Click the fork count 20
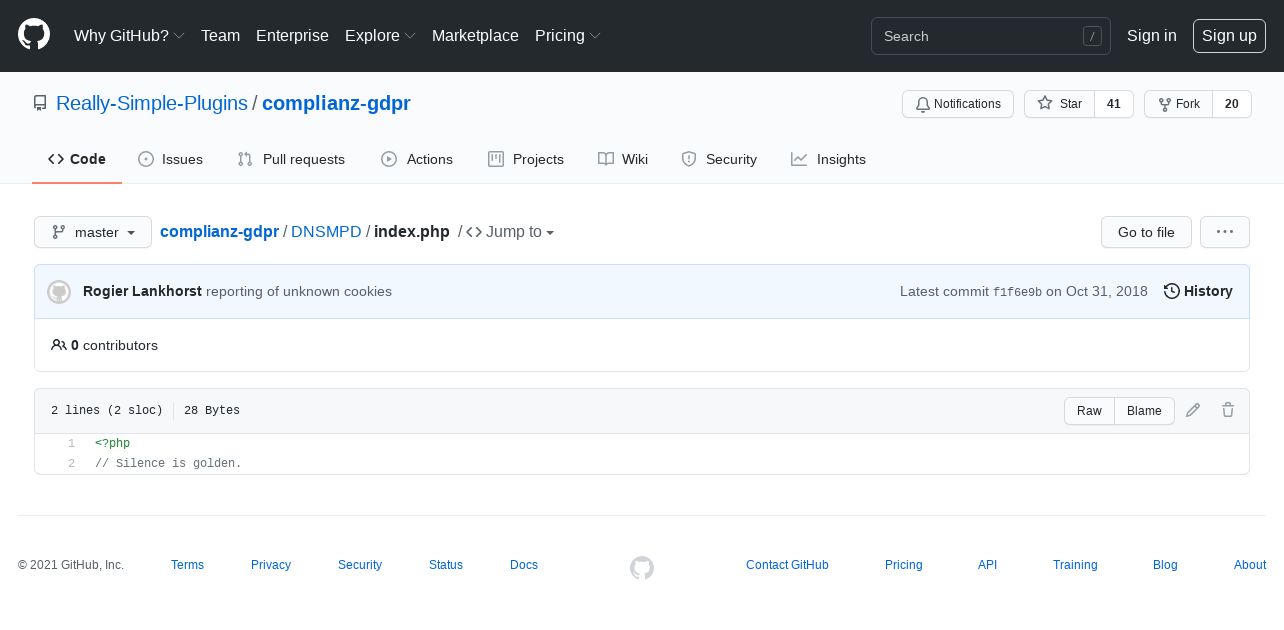The height and width of the screenshot is (630, 1284). [1232, 104]
